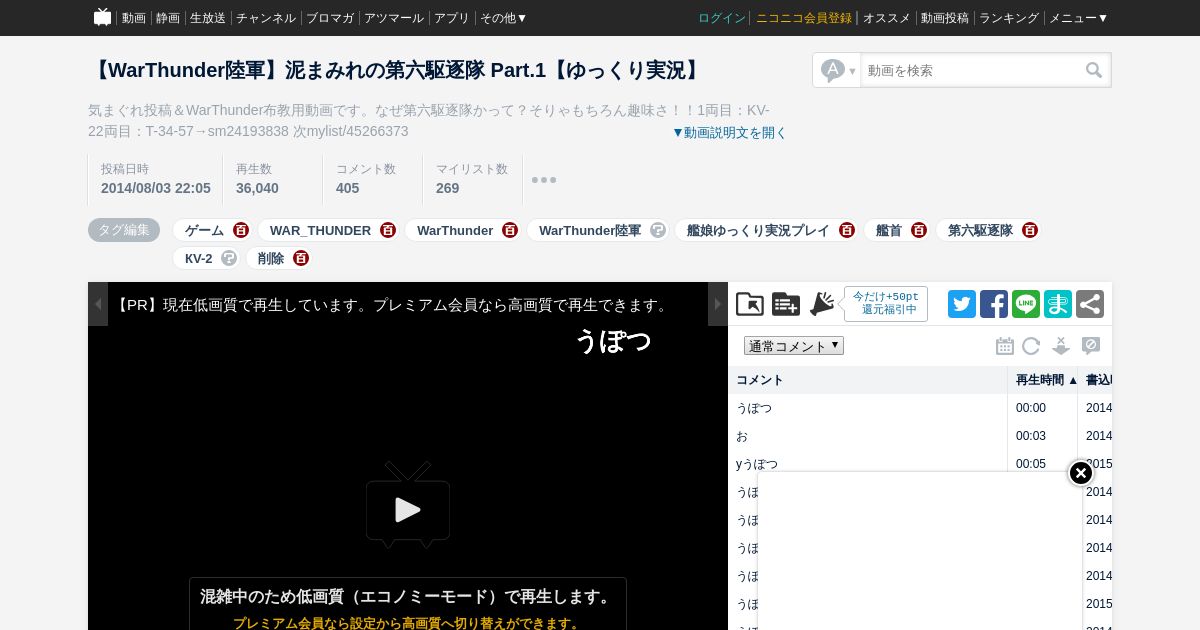Open the アプリ link in top bar
1200x630 pixels.
click(x=452, y=18)
